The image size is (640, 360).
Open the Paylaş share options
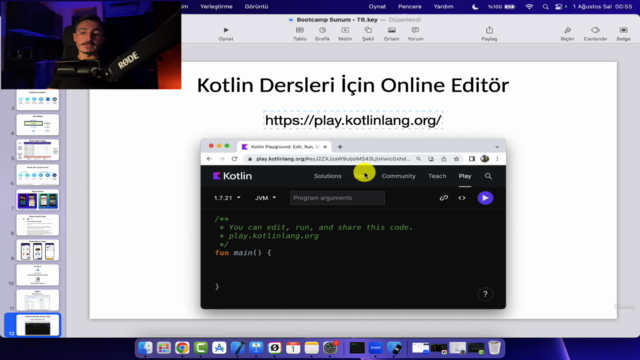tap(489, 33)
